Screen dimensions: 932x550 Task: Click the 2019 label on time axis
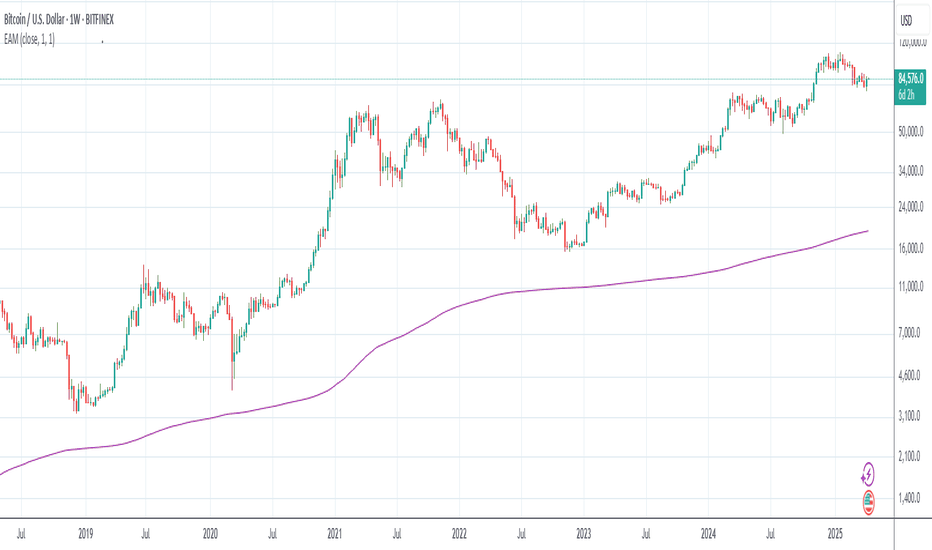[86, 534]
